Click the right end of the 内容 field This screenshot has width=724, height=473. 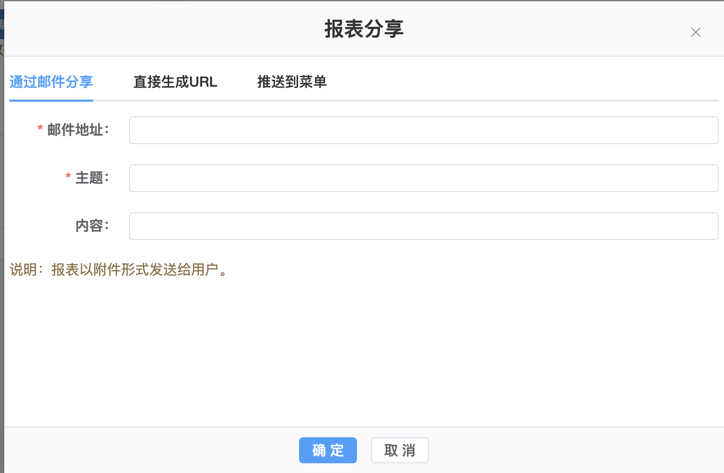coord(705,226)
